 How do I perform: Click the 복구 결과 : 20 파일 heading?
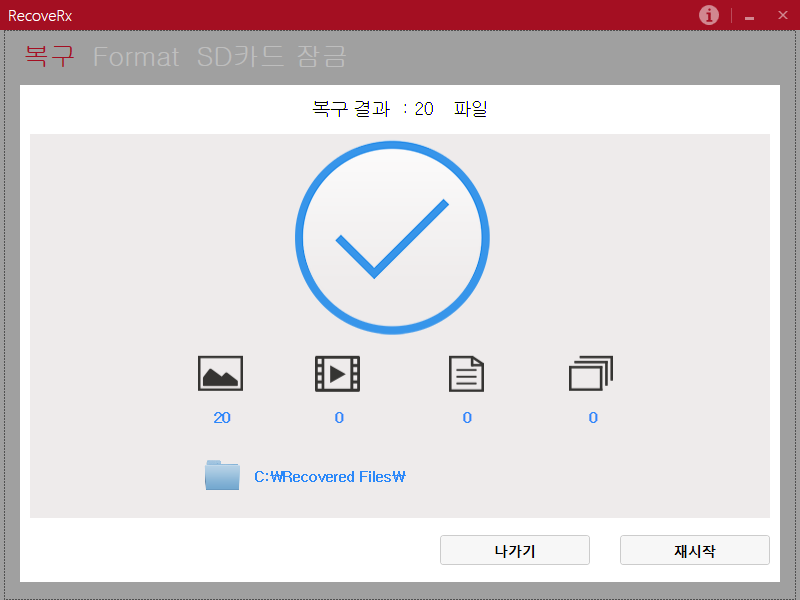click(400, 109)
